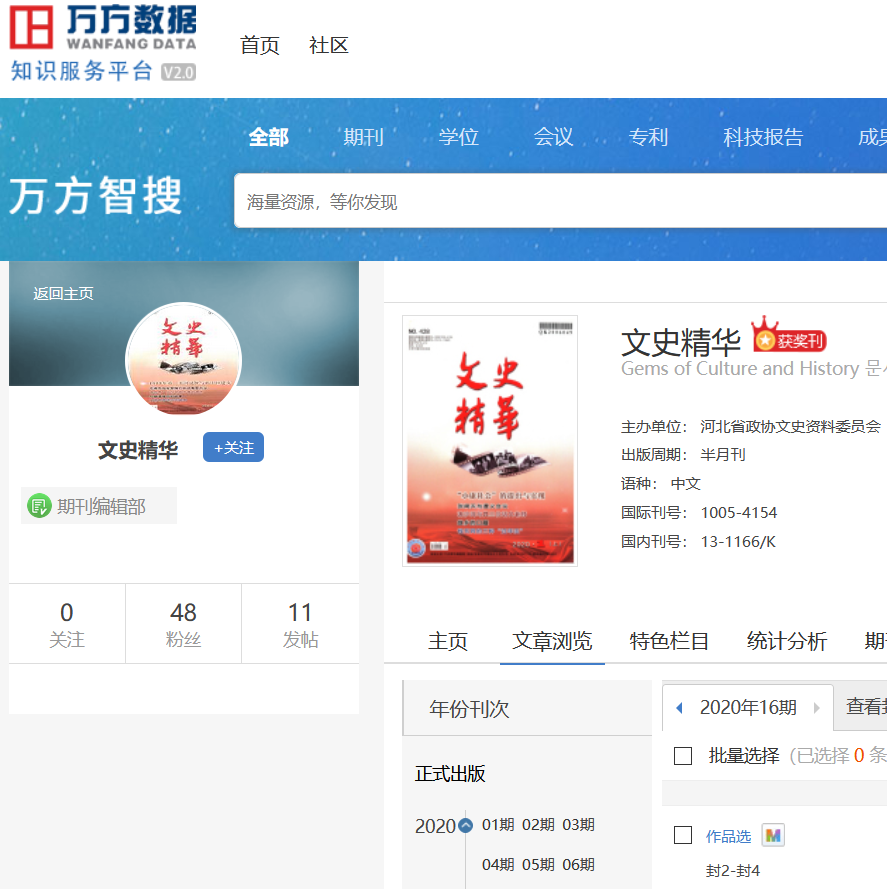The width and height of the screenshot is (887, 889).
Task: Follow the journal with +关注 button
Action: pos(233,447)
